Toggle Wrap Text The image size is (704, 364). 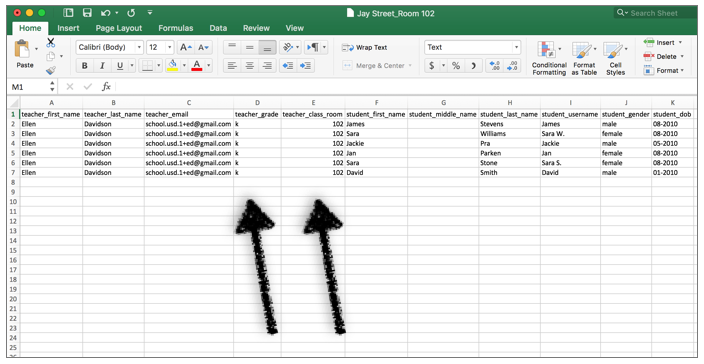click(365, 47)
